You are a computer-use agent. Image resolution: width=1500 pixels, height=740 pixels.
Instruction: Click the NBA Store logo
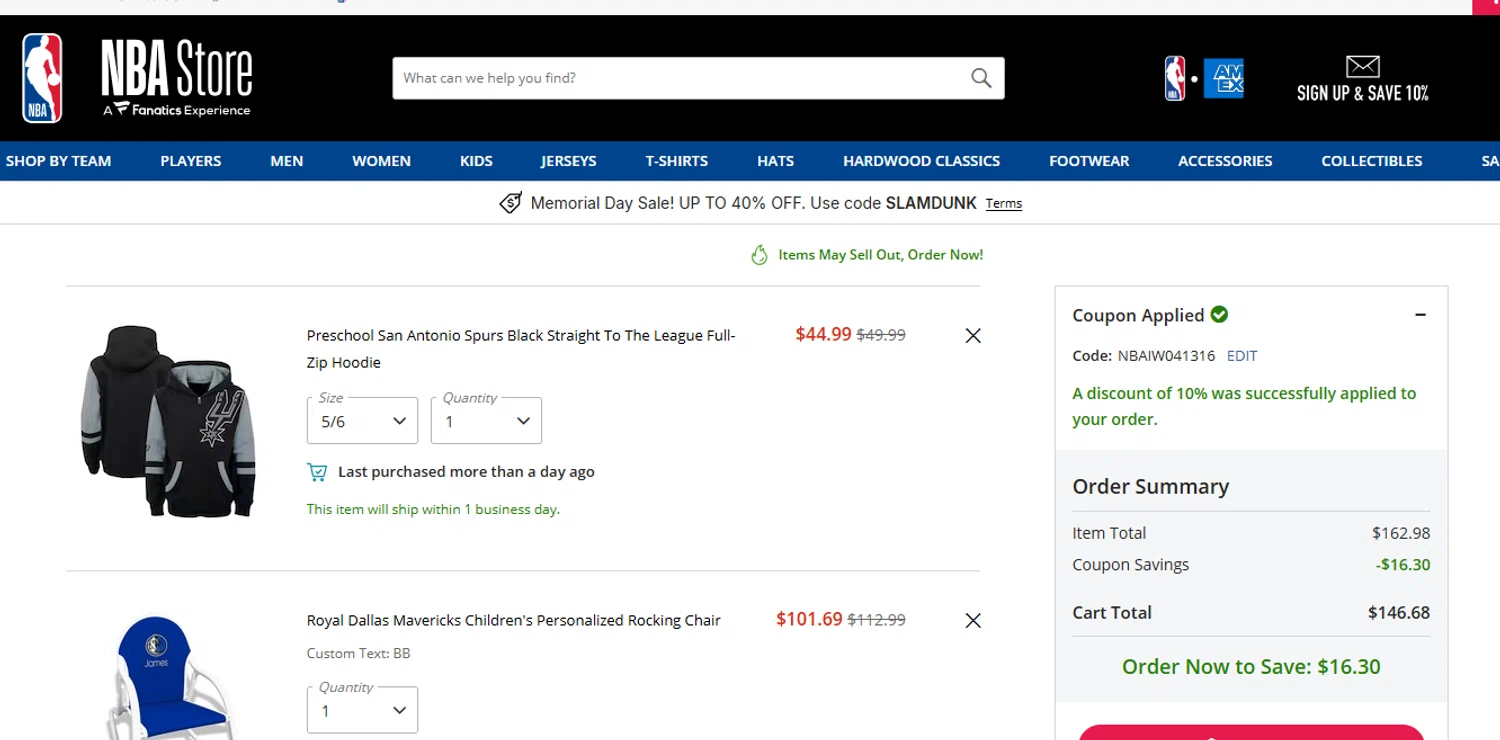tap(137, 78)
